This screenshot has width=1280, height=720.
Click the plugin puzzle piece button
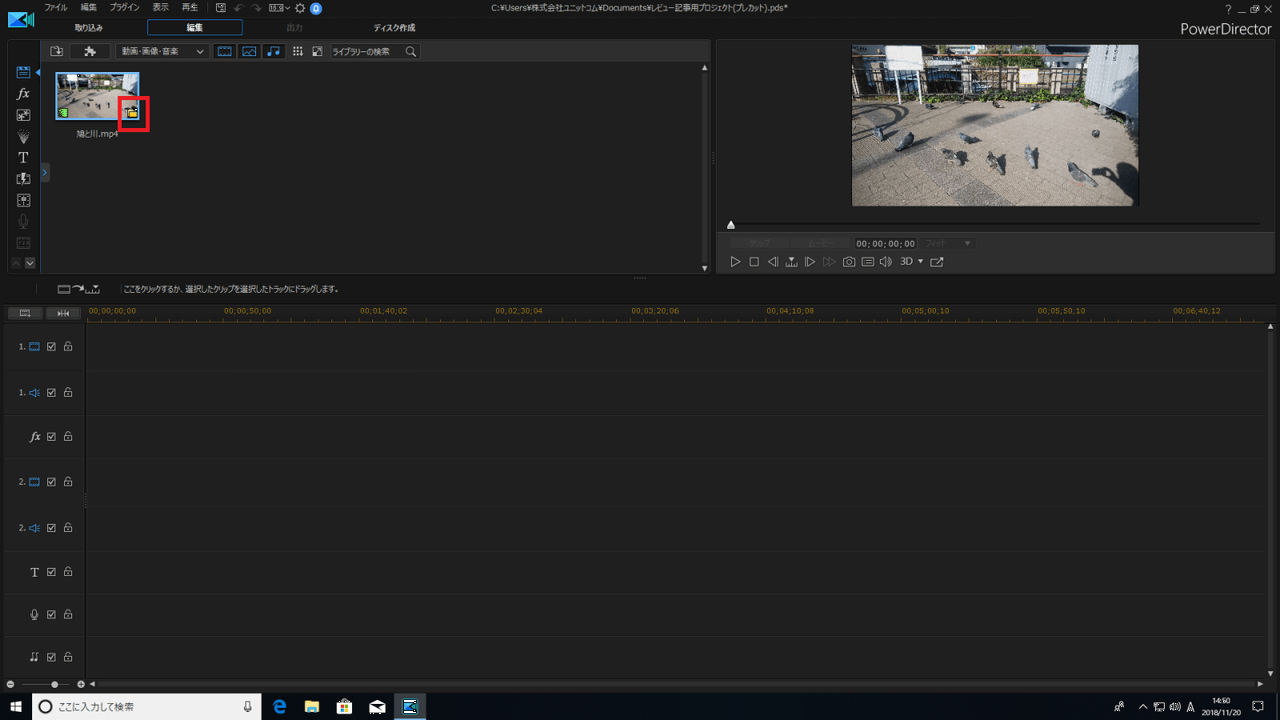(90, 51)
